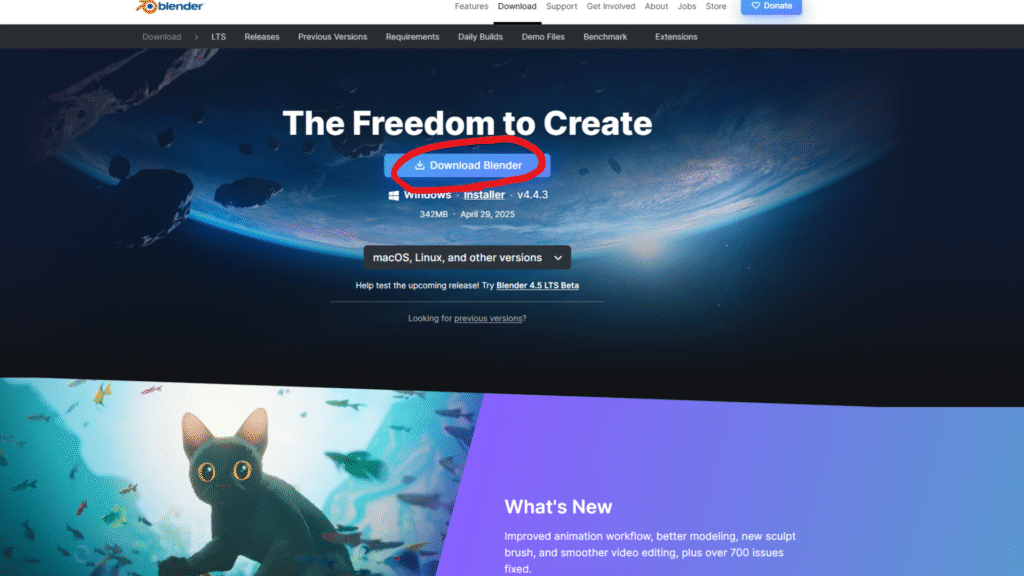The height and width of the screenshot is (576, 1024).
Task: Open the Features menu item
Action: coord(472,7)
